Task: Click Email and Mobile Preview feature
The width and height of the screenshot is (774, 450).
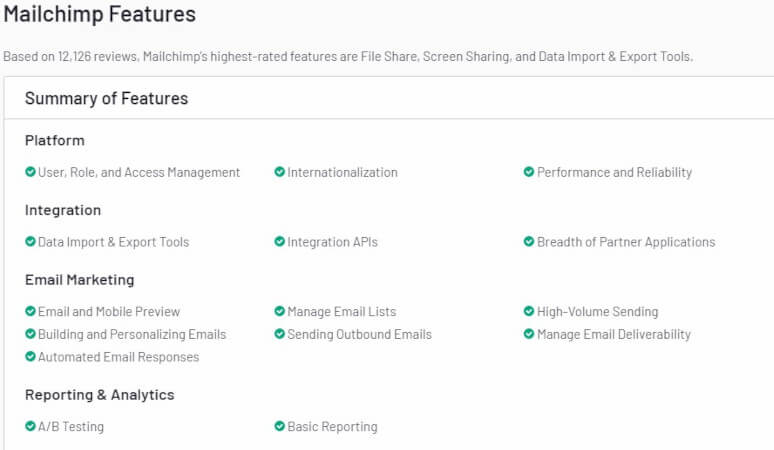Action: pyautogui.click(x=109, y=312)
